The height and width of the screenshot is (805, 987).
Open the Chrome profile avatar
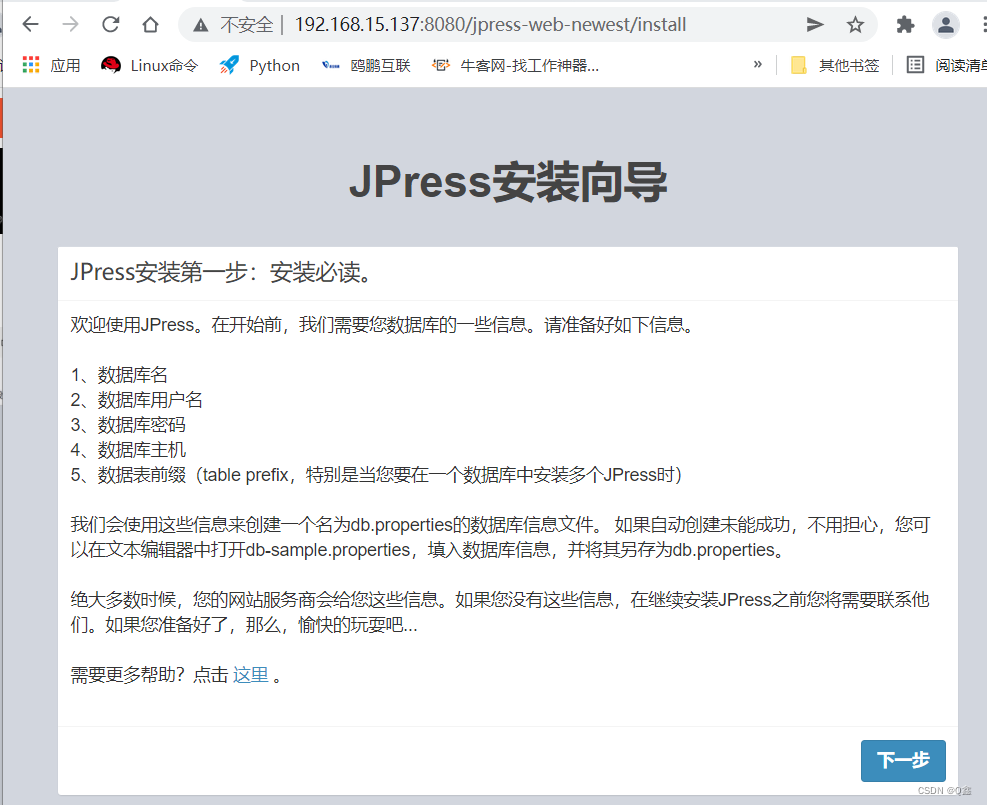tap(945, 24)
